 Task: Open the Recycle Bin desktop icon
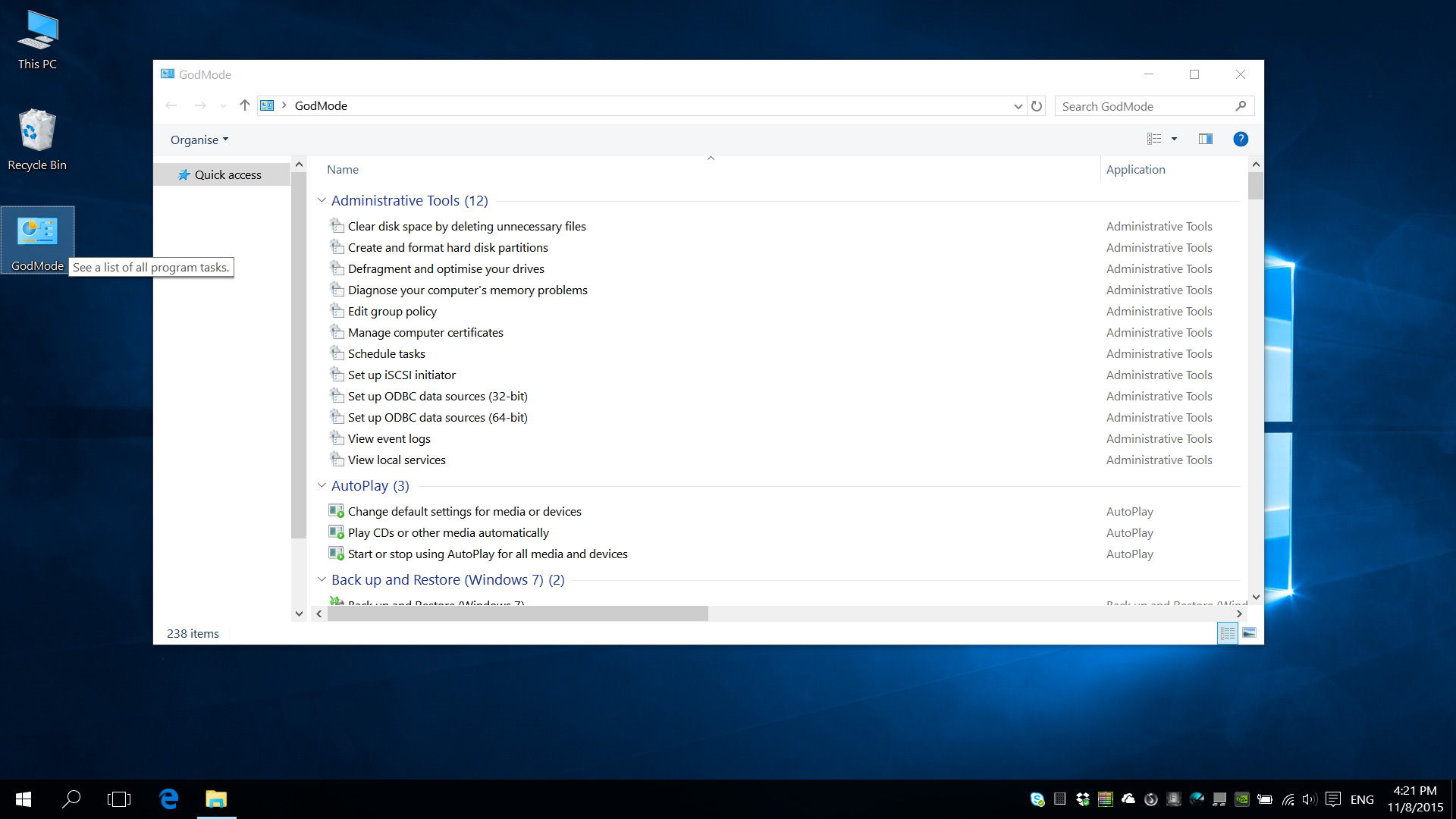coord(37,140)
